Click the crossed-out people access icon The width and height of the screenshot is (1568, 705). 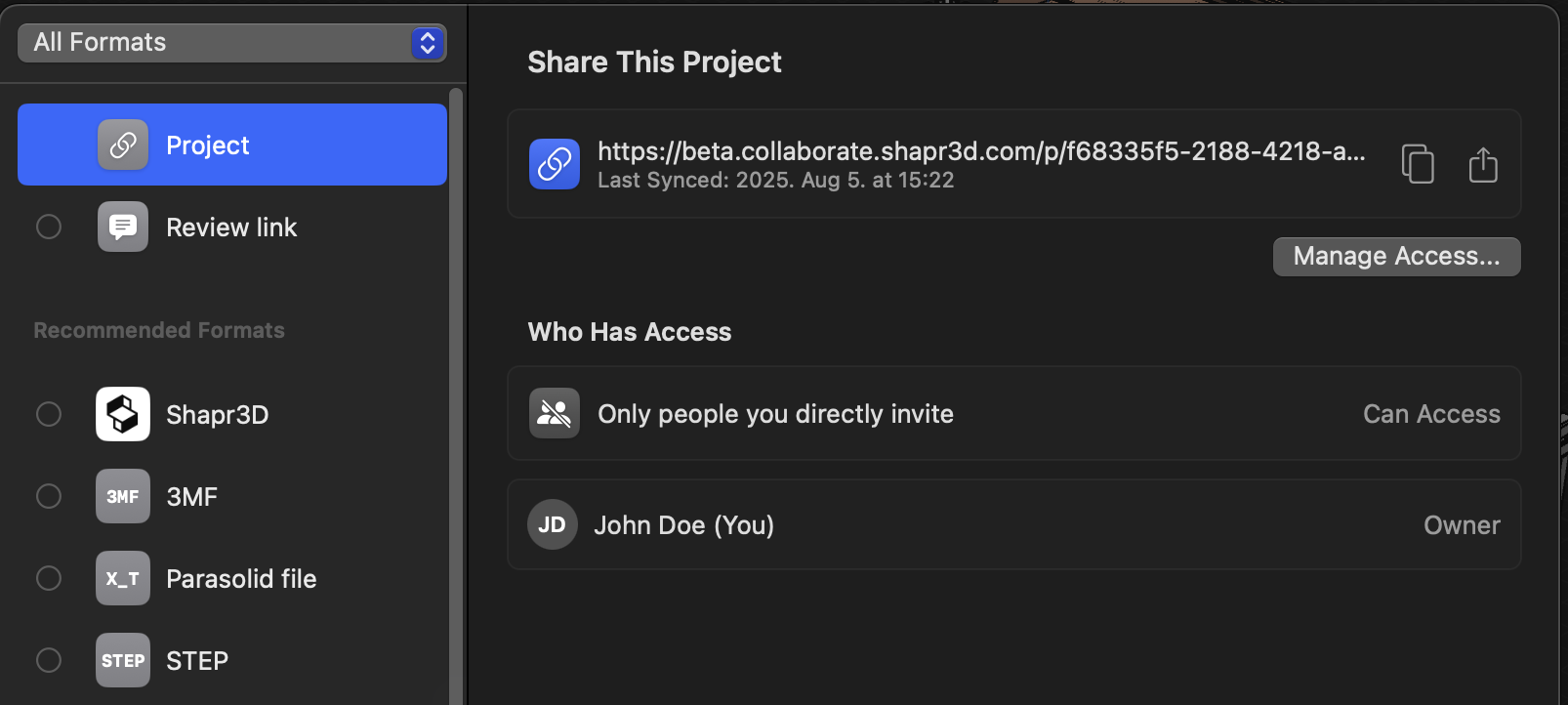[555, 413]
